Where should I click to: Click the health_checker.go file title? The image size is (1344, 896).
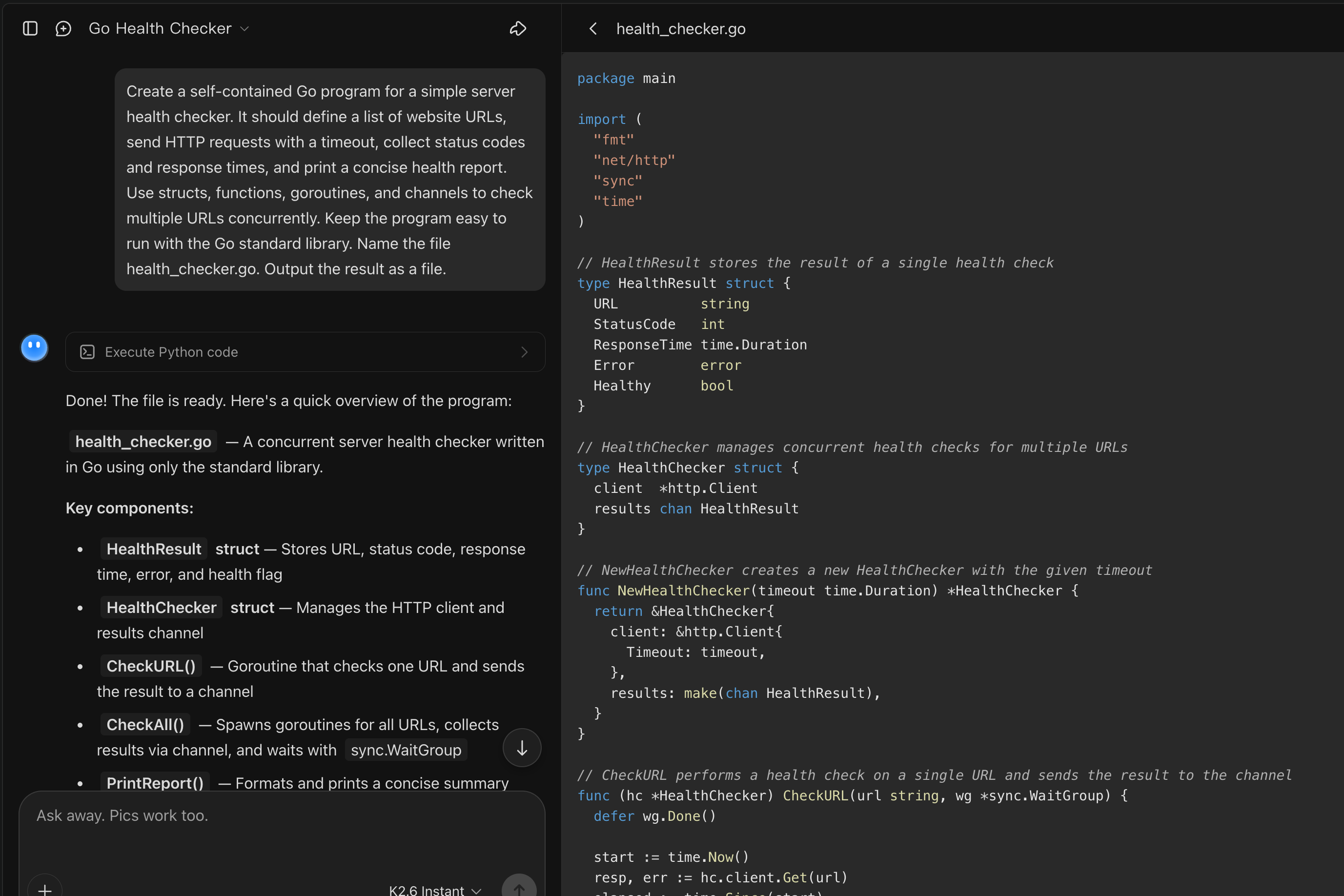[x=681, y=29]
